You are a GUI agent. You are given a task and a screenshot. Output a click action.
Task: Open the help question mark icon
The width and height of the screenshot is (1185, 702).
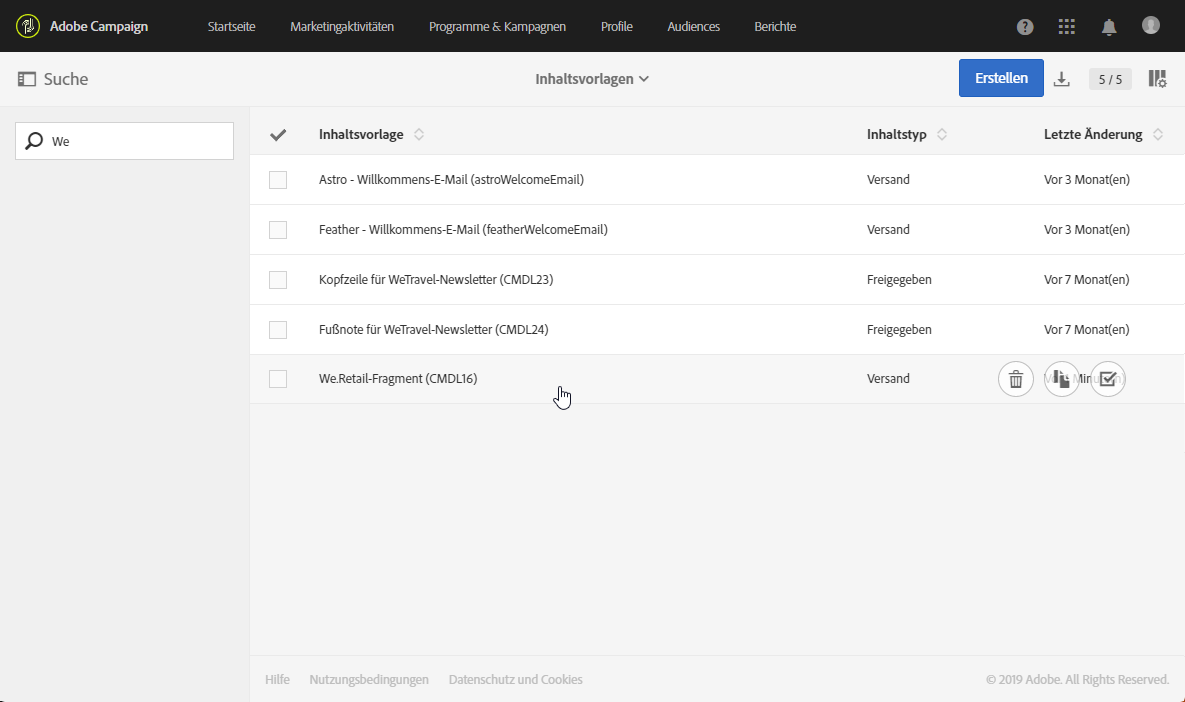[x=1025, y=27]
